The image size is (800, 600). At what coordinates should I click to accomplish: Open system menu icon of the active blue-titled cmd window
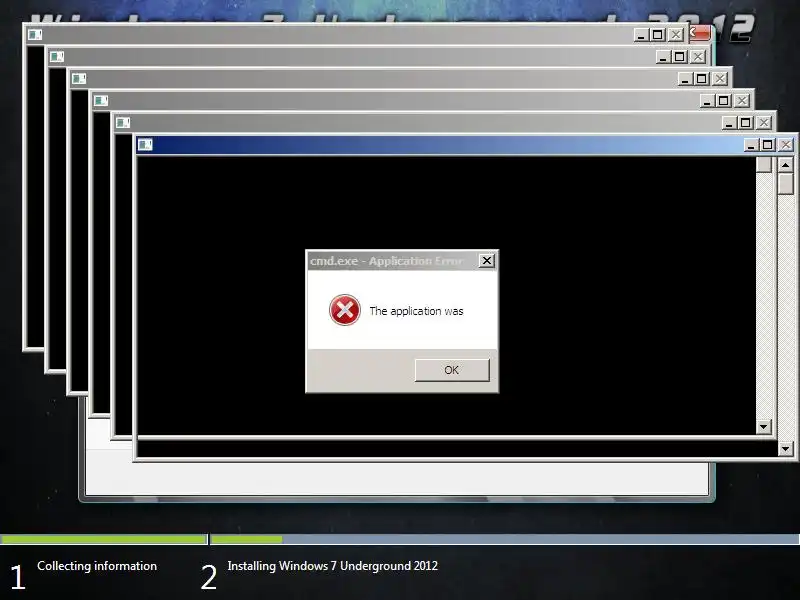pos(145,145)
